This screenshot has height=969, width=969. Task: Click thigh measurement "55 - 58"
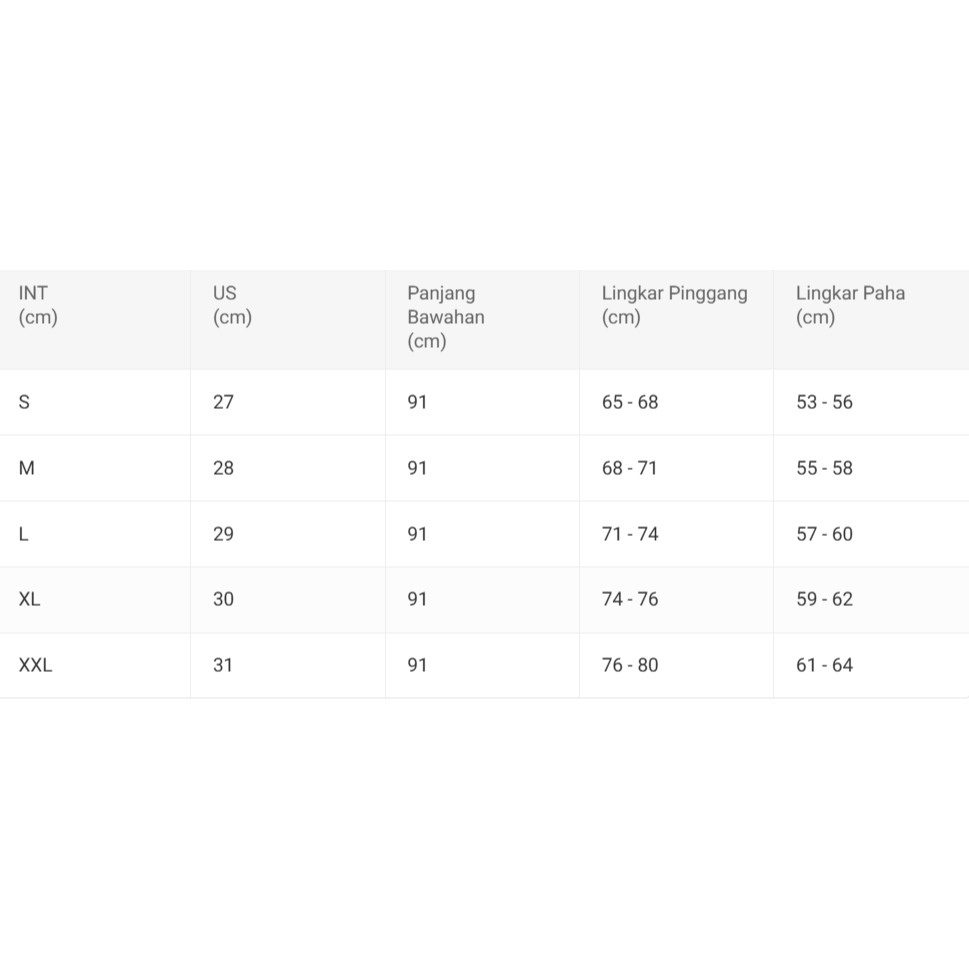(824, 468)
